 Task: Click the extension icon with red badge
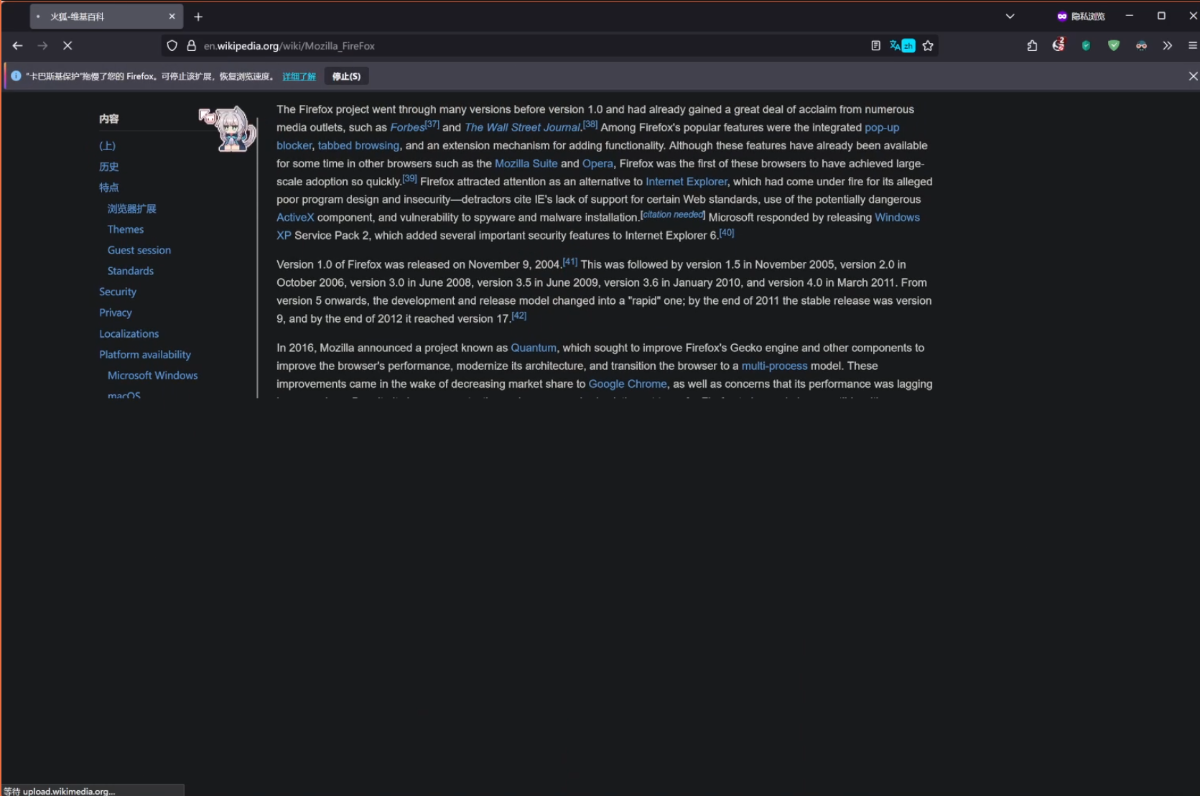pyautogui.click(x=1058, y=45)
